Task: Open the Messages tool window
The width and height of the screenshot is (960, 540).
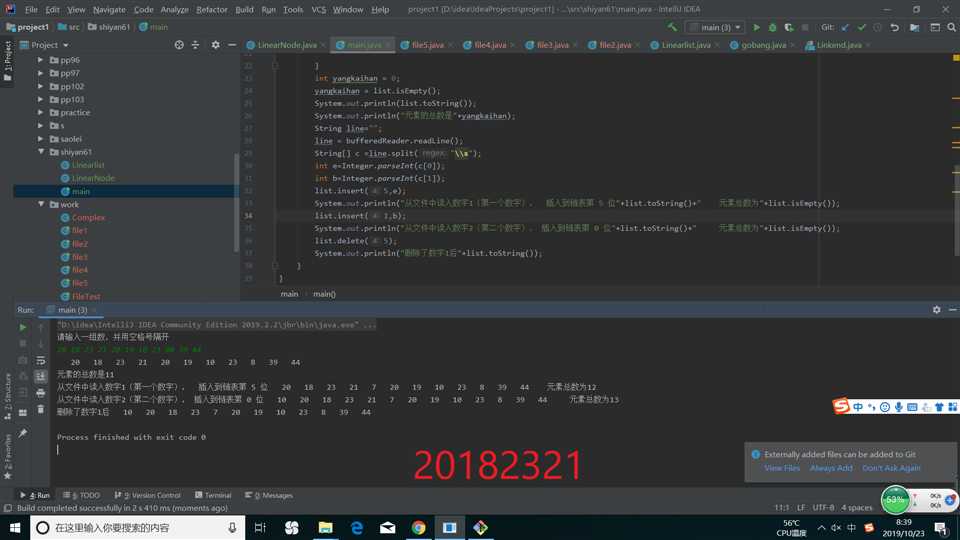Action: pos(269,495)
